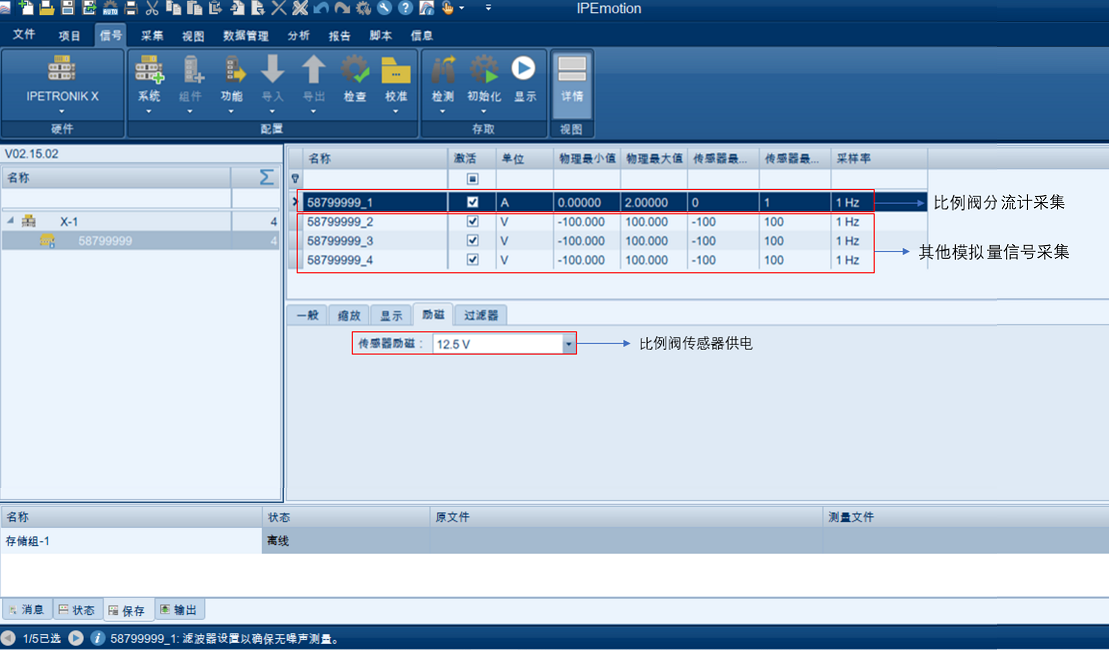This screenshot has width=1109, height=650.
Task: Click the sigma sum icon in left panel
Action: [x=266, y=177]
